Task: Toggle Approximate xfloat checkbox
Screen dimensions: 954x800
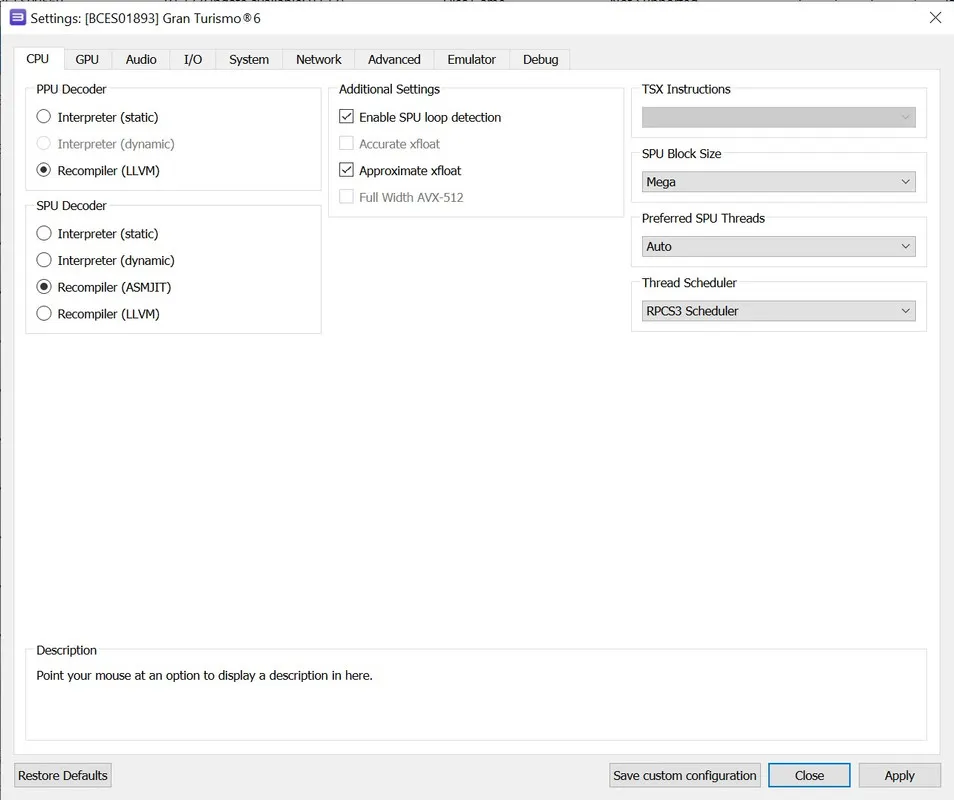Action: click(x=346, y=170)
